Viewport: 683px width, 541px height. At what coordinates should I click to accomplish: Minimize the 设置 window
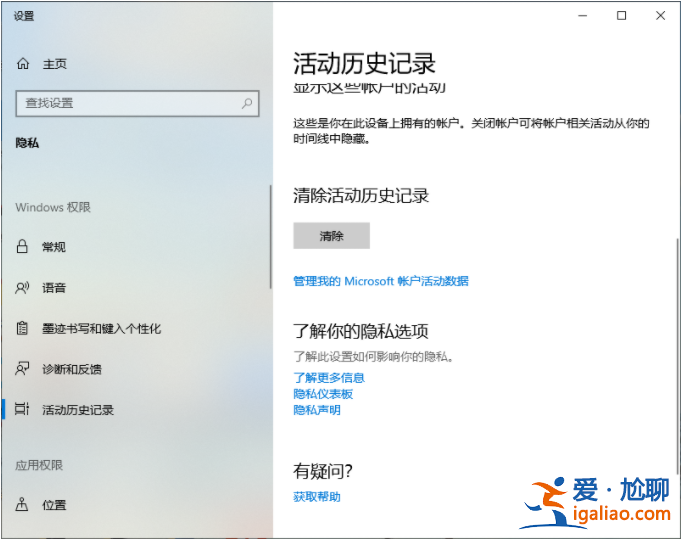(x=582, y=16)
